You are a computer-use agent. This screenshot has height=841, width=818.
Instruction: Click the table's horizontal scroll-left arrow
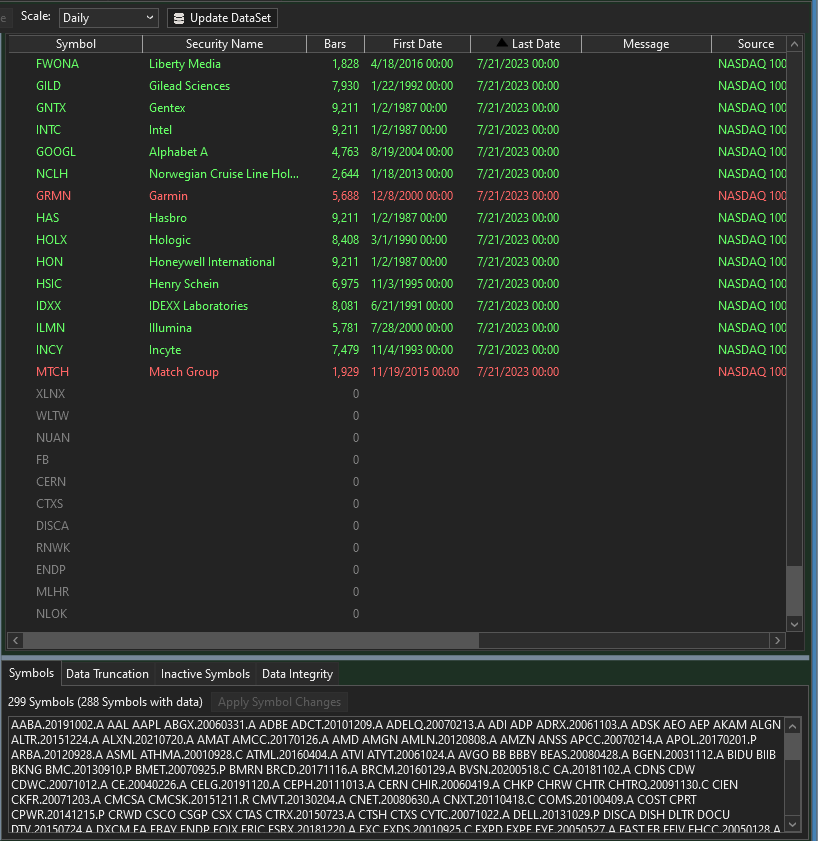click(x=16, y=640)
